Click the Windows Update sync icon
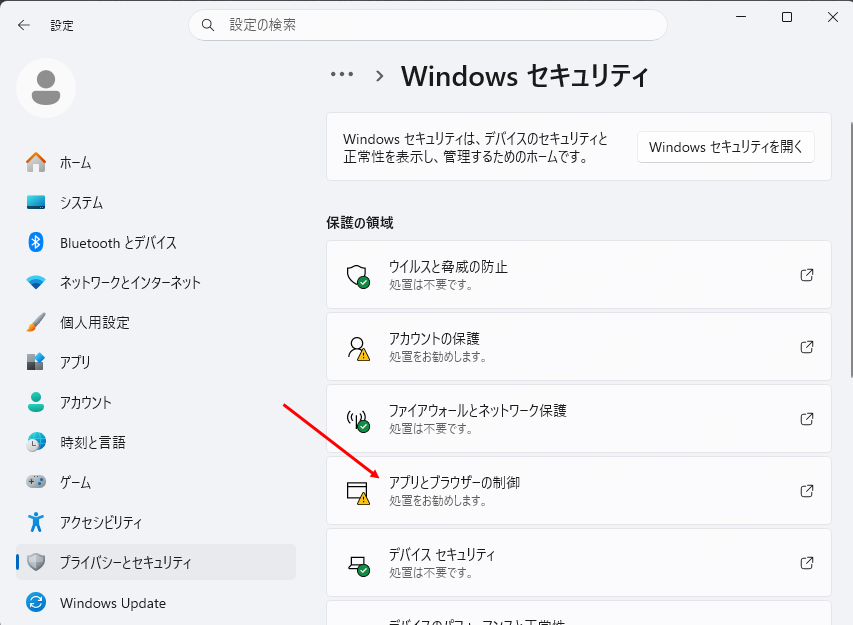The image size is (853, 625). [x=36, y=603]
